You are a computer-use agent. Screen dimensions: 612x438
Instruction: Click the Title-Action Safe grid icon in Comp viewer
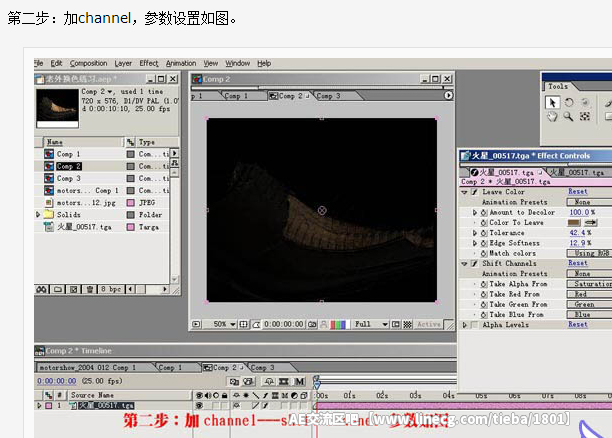click(244, 324)
